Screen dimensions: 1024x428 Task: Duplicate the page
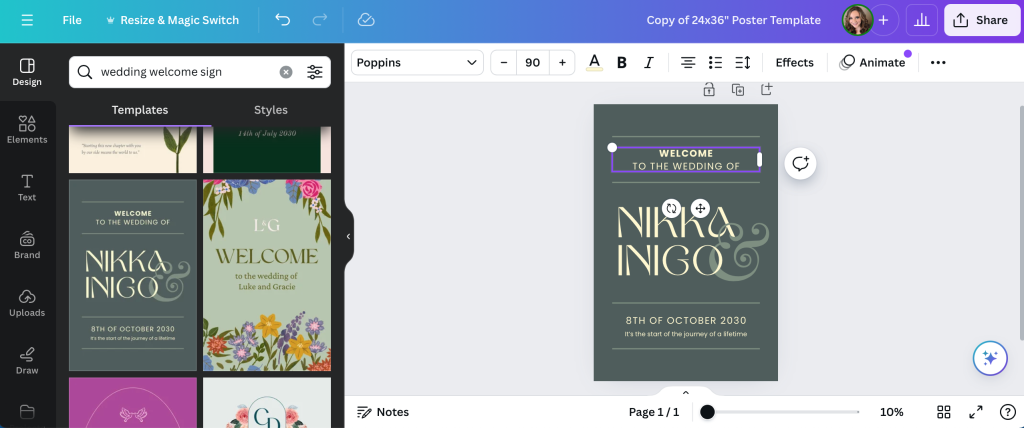[738, 90]
